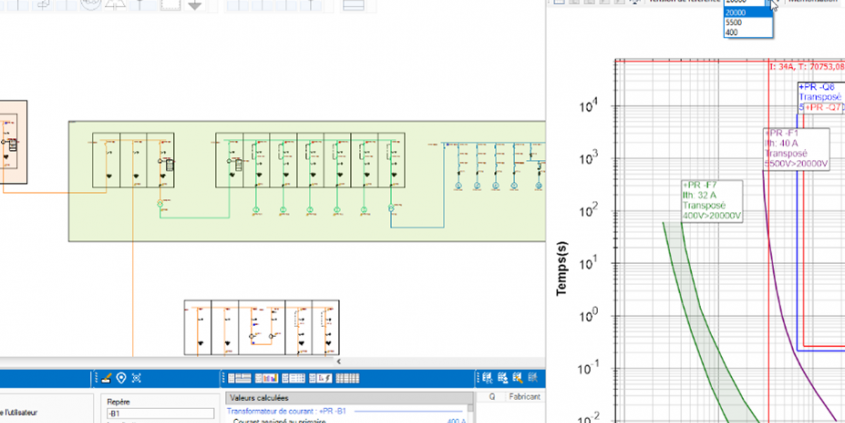Click the zoom-to-fit frame icon
The image size is (845, 423).
click(x=136, y=378)
